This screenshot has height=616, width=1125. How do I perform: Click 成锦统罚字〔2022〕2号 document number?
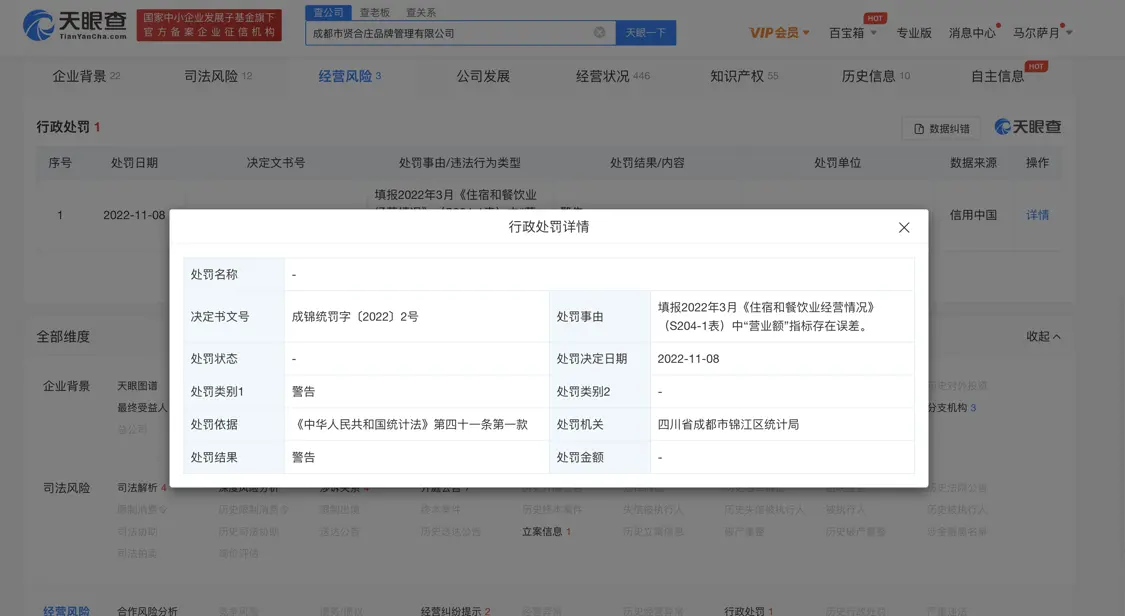click(x=355, y=316)
